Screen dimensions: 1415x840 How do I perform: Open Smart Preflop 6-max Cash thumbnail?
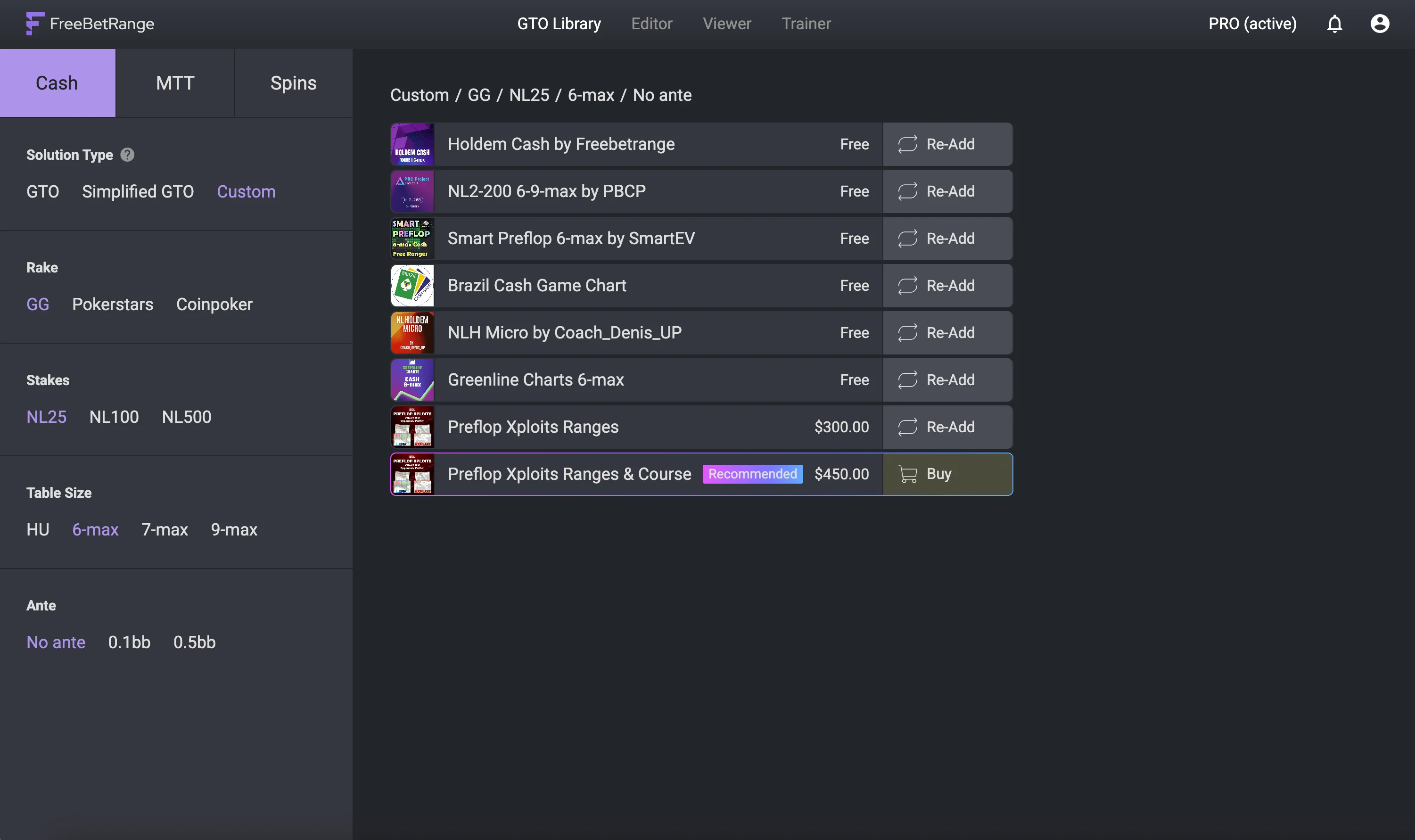coord(412,239)
